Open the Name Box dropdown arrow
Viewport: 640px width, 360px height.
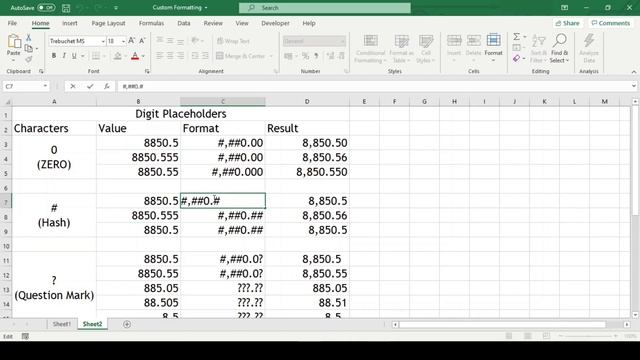pyautogui.click(x=45, y=86)
